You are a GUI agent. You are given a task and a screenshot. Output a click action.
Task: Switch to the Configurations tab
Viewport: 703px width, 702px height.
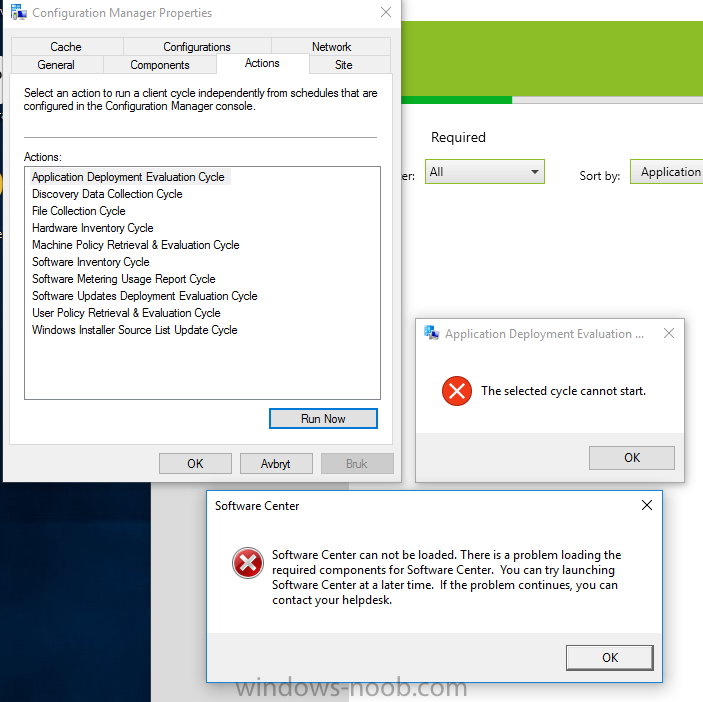(x=196, y=47)
